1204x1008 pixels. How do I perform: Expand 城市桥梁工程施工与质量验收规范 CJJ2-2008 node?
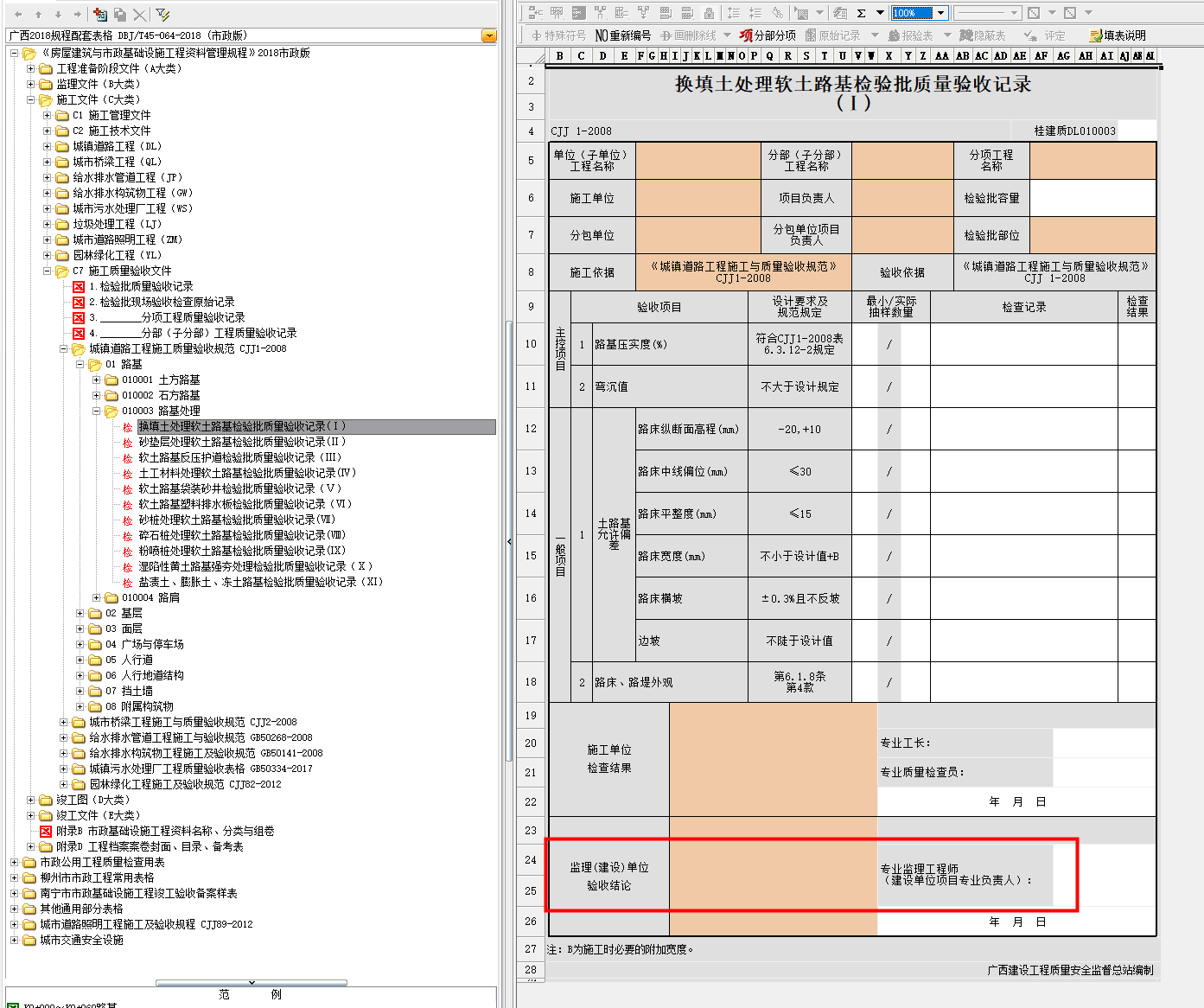[63, 722]
